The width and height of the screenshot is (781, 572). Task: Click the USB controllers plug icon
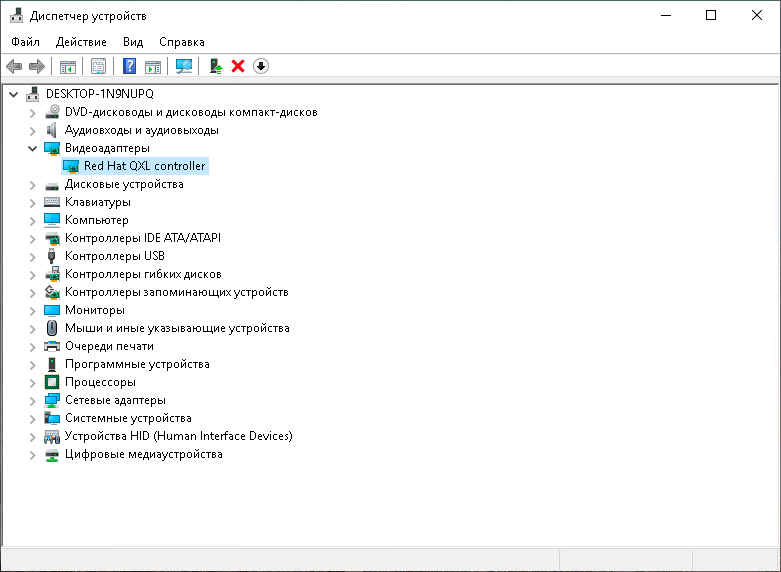[51, 256]
